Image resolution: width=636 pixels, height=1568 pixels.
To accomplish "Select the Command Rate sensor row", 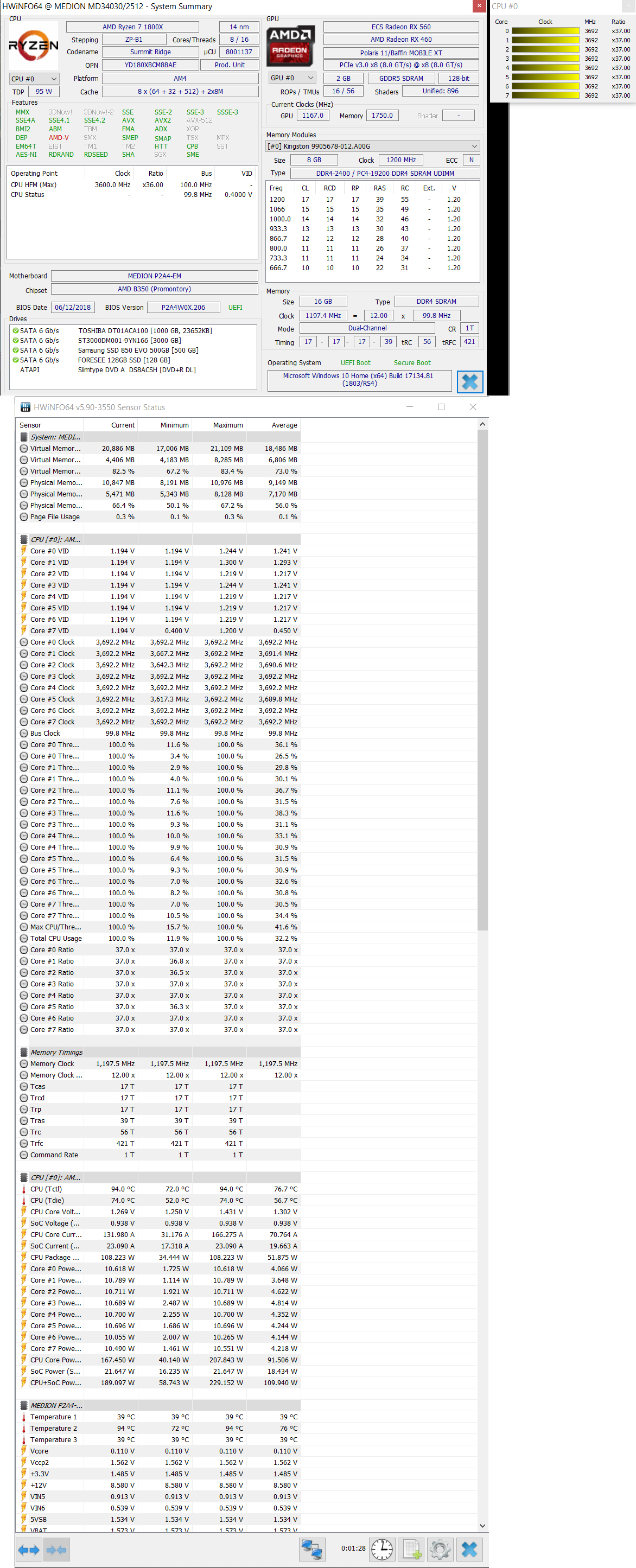I will tap(158, 1155).
